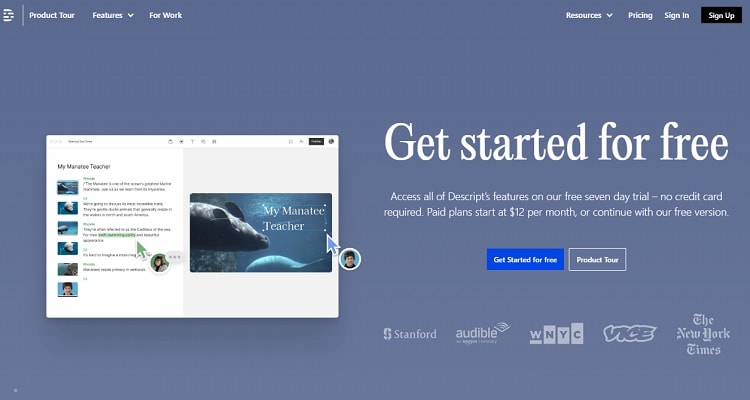Click the record icon in the mockup toolbar
This screenshot has height=400, width=750.
pos(181,142)
